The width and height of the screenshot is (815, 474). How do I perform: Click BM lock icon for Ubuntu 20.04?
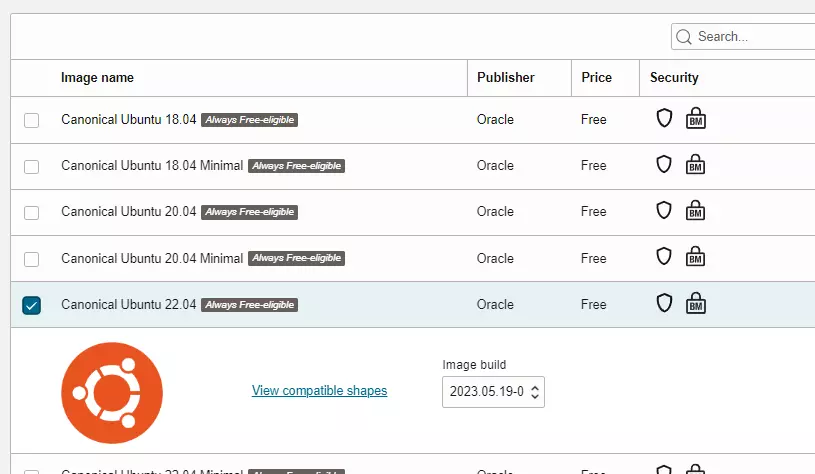695,212
